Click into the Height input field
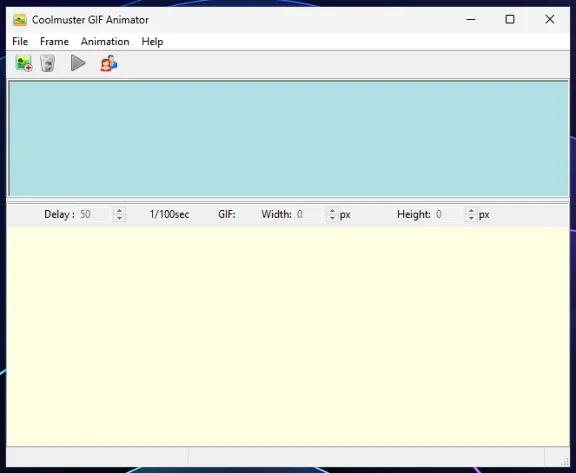The image size is (576, 473). (x=449, y=214)
